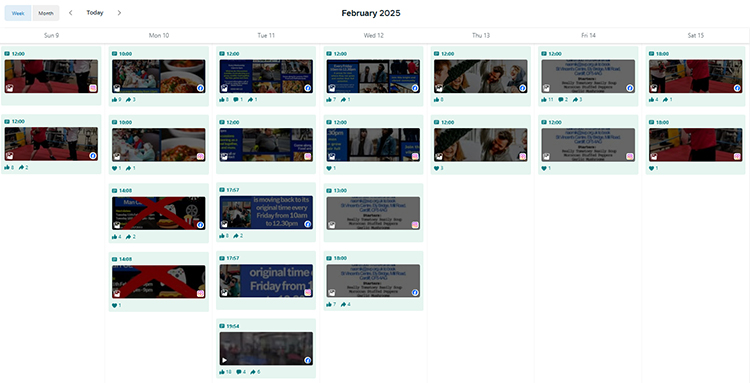Screen dimensions: 750x383
Task: Click Instagram icon on Sun 9 first 12:00 post
Action: pyautogui.click(x=93, y=88)
